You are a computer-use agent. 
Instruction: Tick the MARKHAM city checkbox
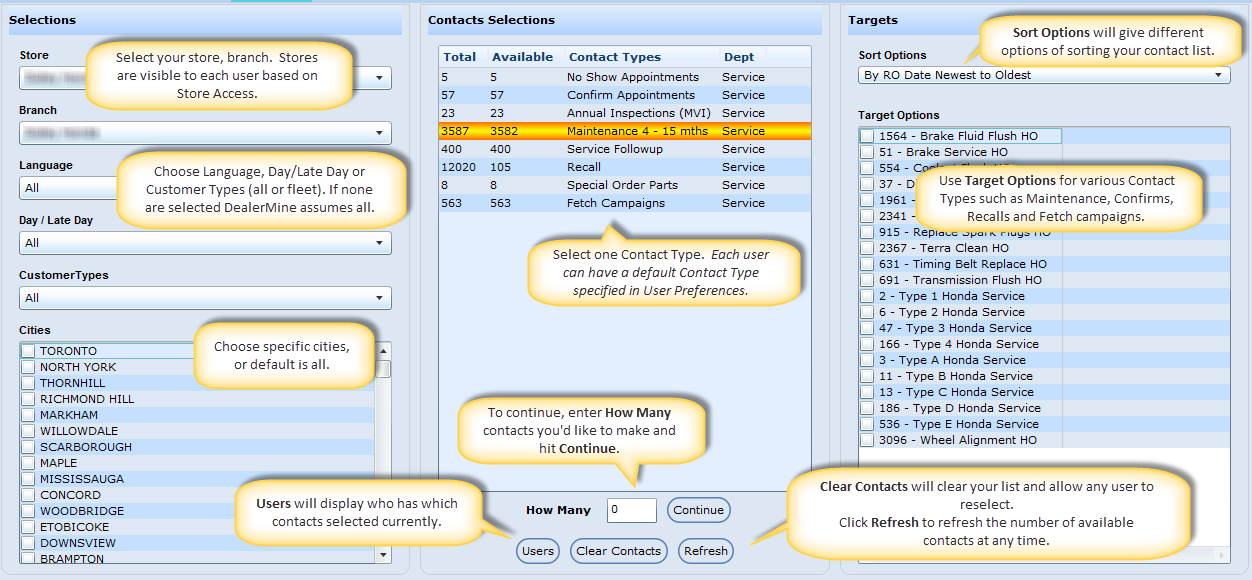coord(28,415)
